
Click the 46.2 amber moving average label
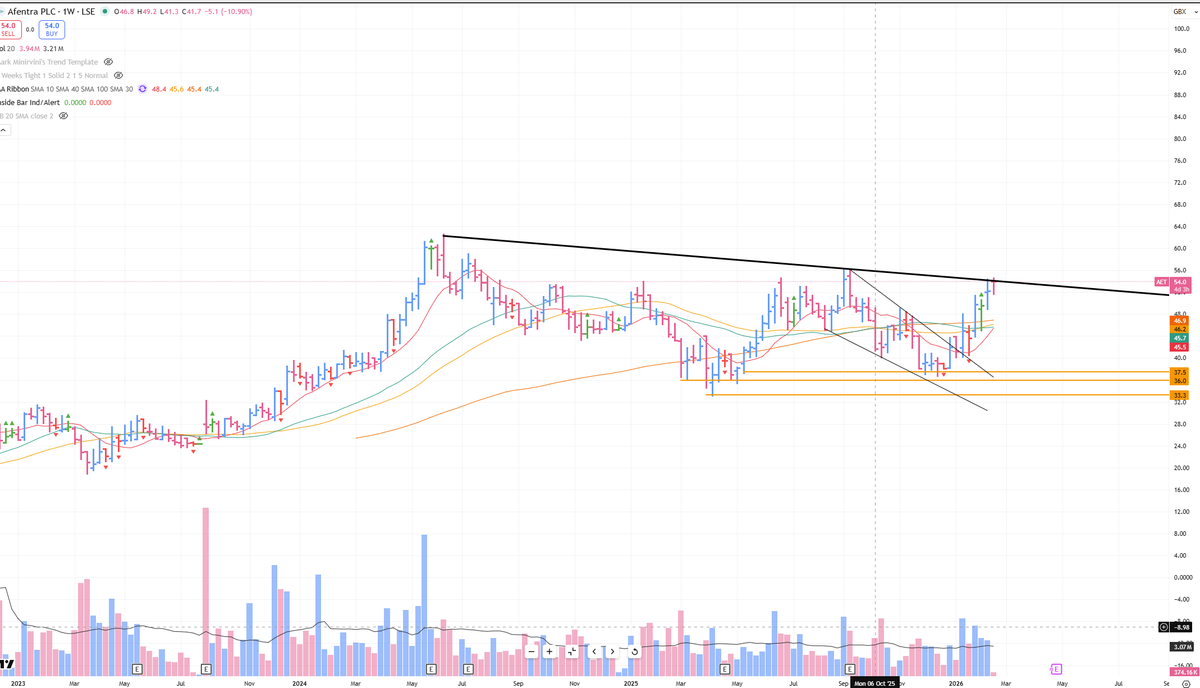(1179, 329)
